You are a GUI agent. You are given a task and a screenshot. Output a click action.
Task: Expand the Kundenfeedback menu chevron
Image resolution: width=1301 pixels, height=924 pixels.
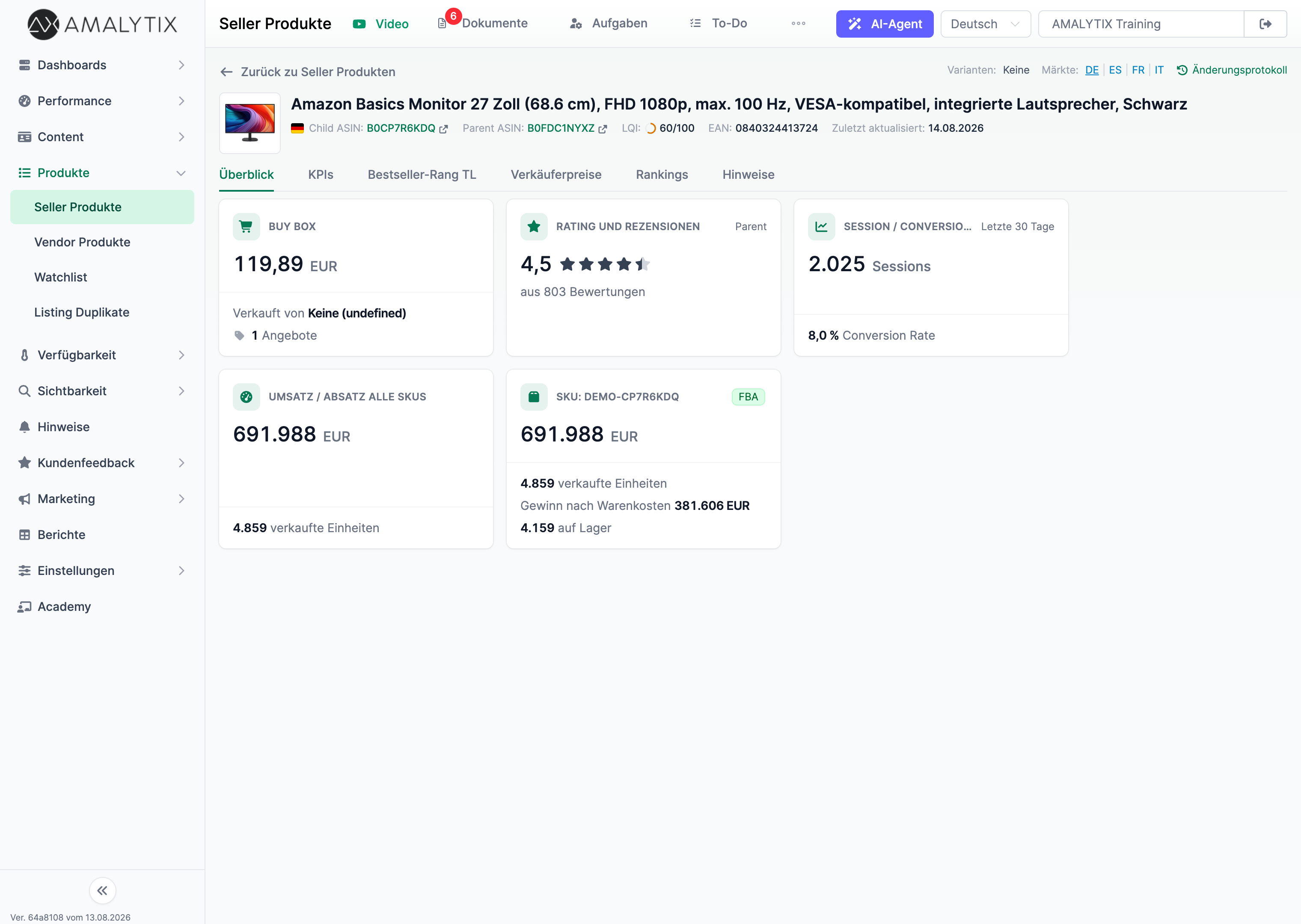pyautogui.click(x=181, y=462)
